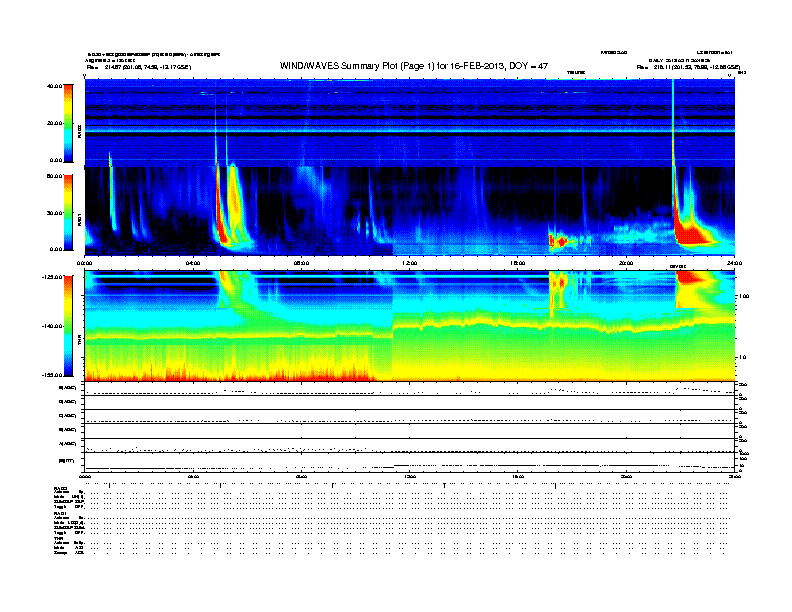Viewport: 792px width, 612px height.
Task: Click the 40.00 label on RAD2 scale
Action: [x=54, y=86]
